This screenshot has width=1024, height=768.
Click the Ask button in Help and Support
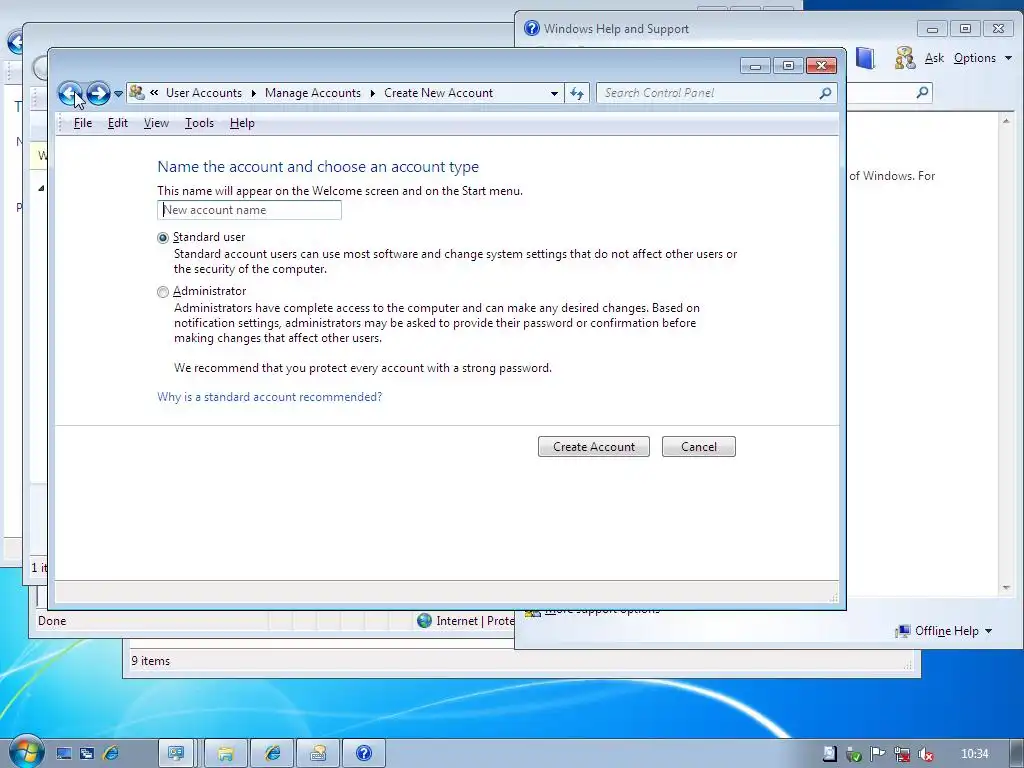point(934,58)
